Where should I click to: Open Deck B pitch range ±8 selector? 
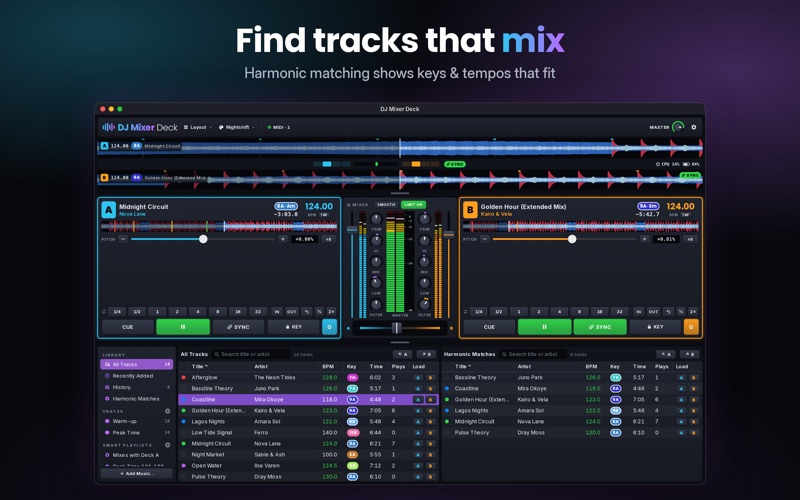[690, 239]
